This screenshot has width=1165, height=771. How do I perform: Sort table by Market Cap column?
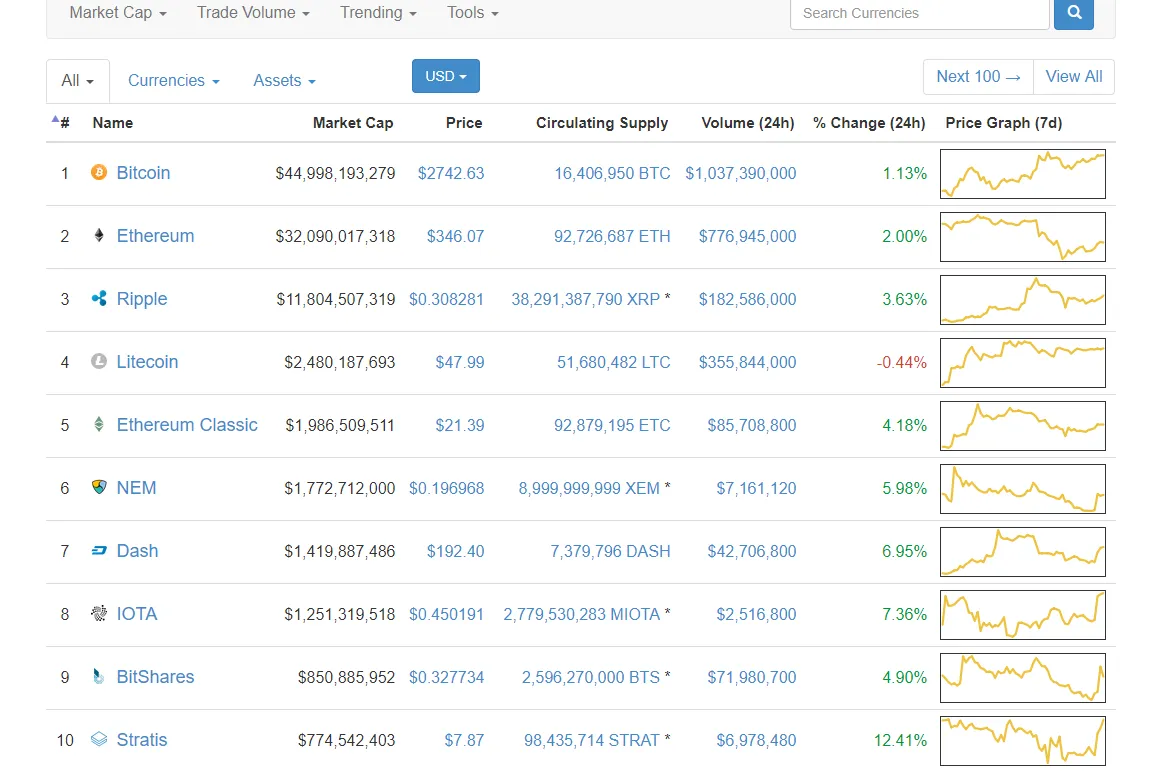coord(353,123)
